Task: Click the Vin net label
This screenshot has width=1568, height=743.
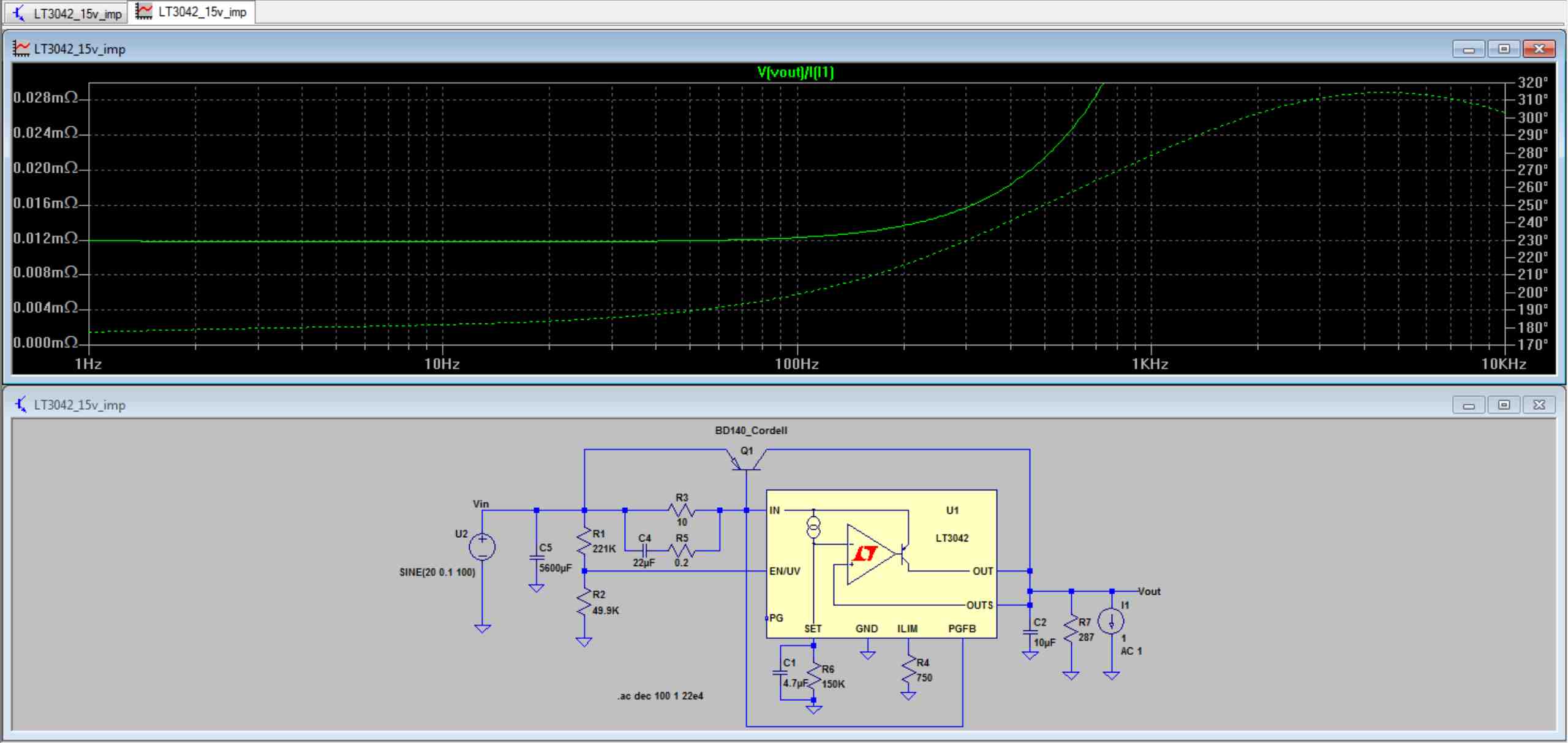Action: click(481, 504)
